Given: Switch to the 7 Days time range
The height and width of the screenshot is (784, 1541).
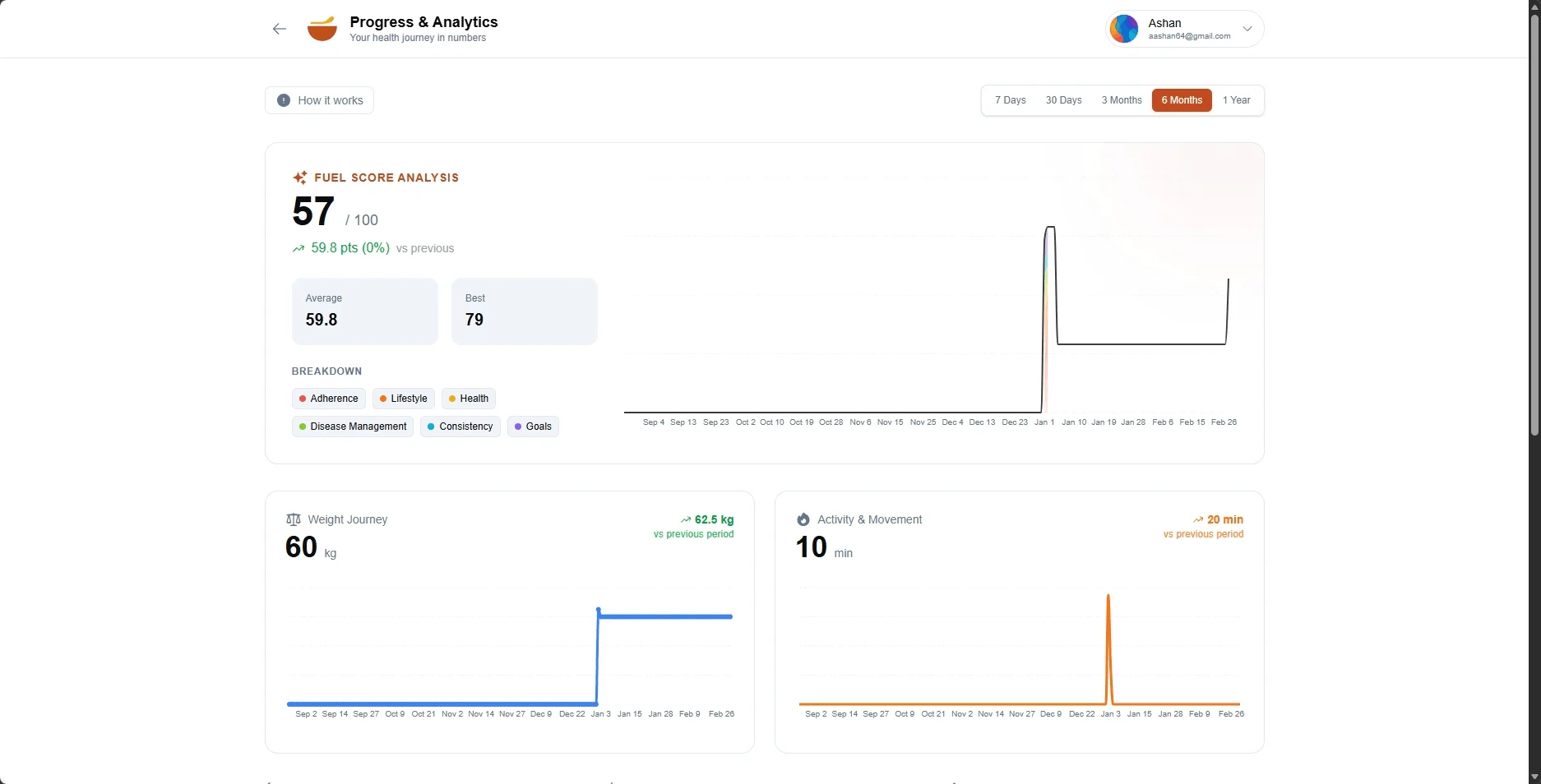Looking at the screenshot, I should 1010,100.
